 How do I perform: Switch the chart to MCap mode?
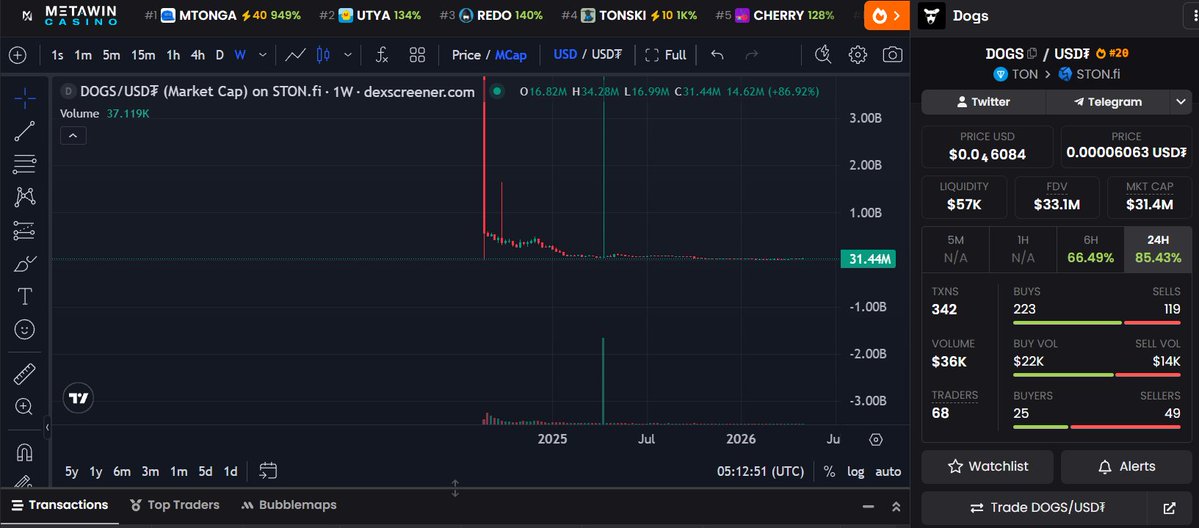coord(510,55)
